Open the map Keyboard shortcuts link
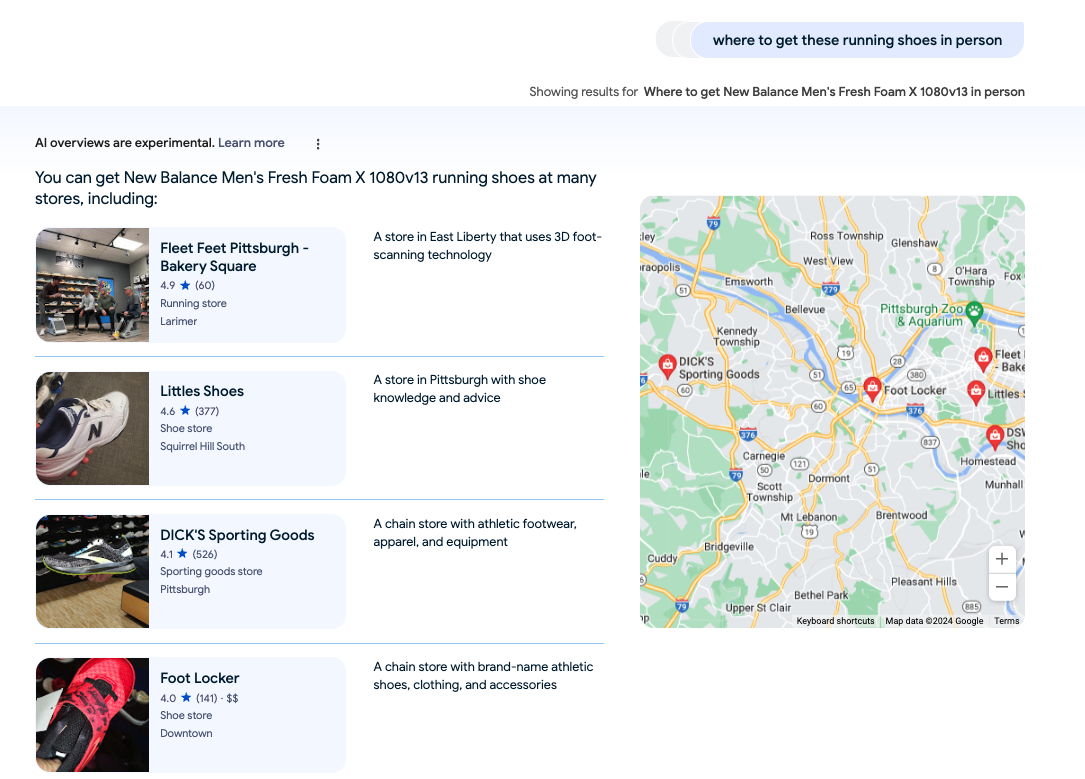1085x779 pixels. 835,621
